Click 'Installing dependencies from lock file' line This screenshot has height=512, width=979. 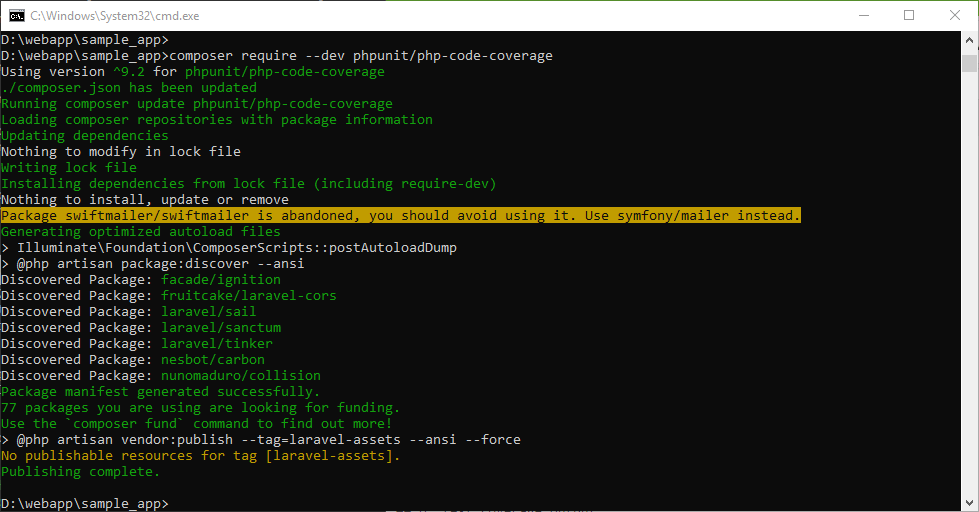coord(248,184)
